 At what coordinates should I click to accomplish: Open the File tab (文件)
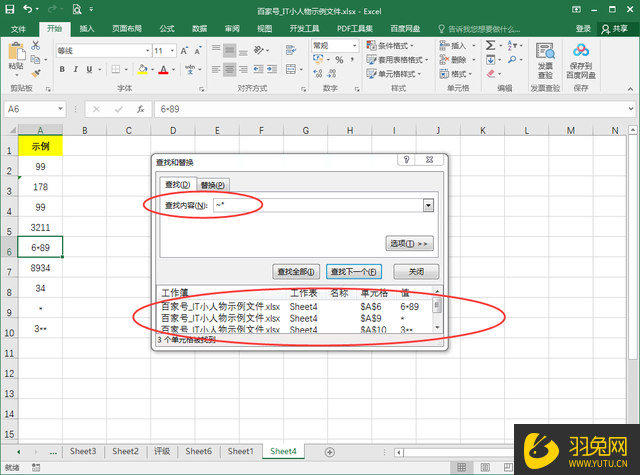click(18, 29)
